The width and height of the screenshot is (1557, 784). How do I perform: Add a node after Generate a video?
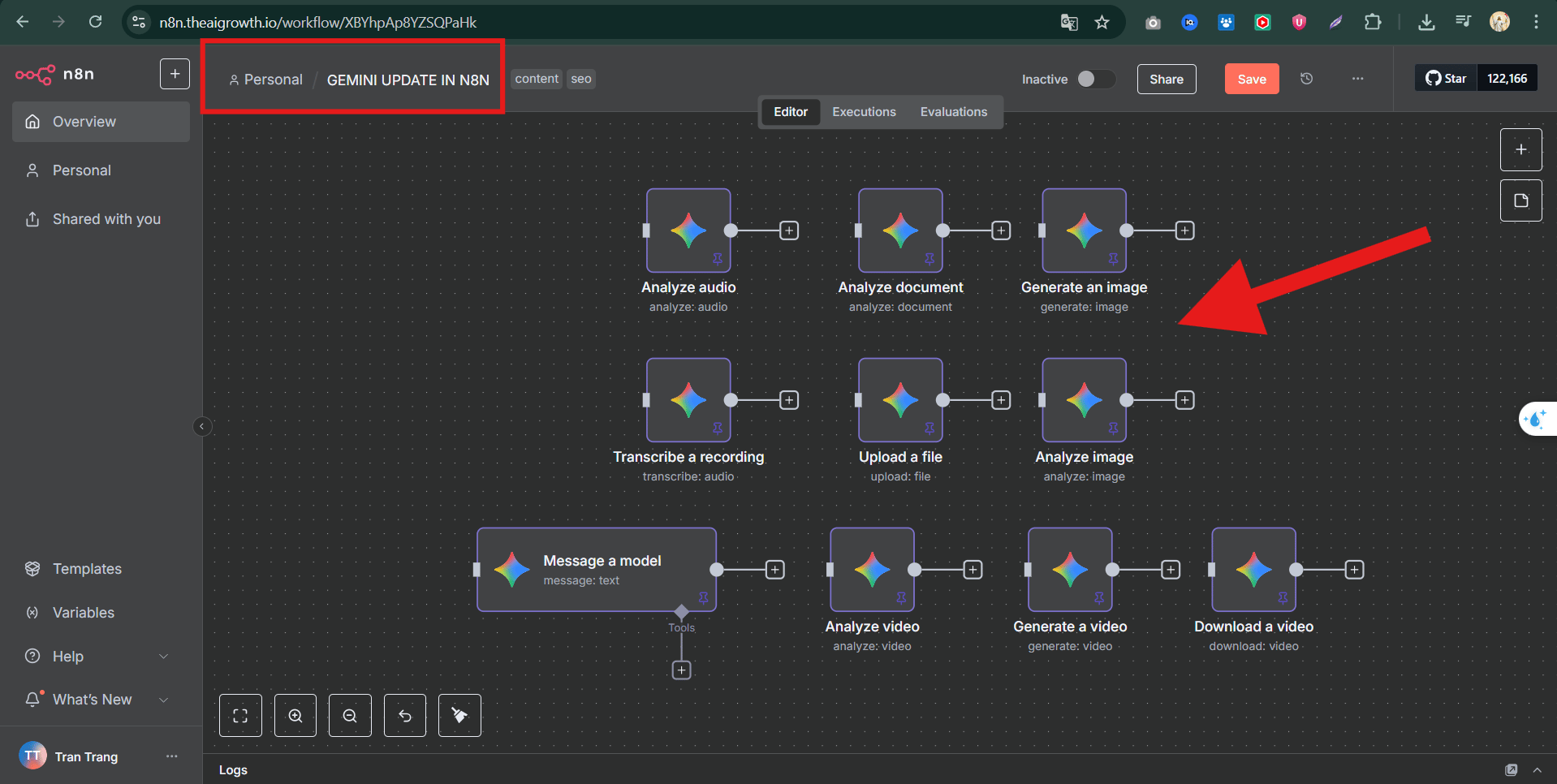1171,570
